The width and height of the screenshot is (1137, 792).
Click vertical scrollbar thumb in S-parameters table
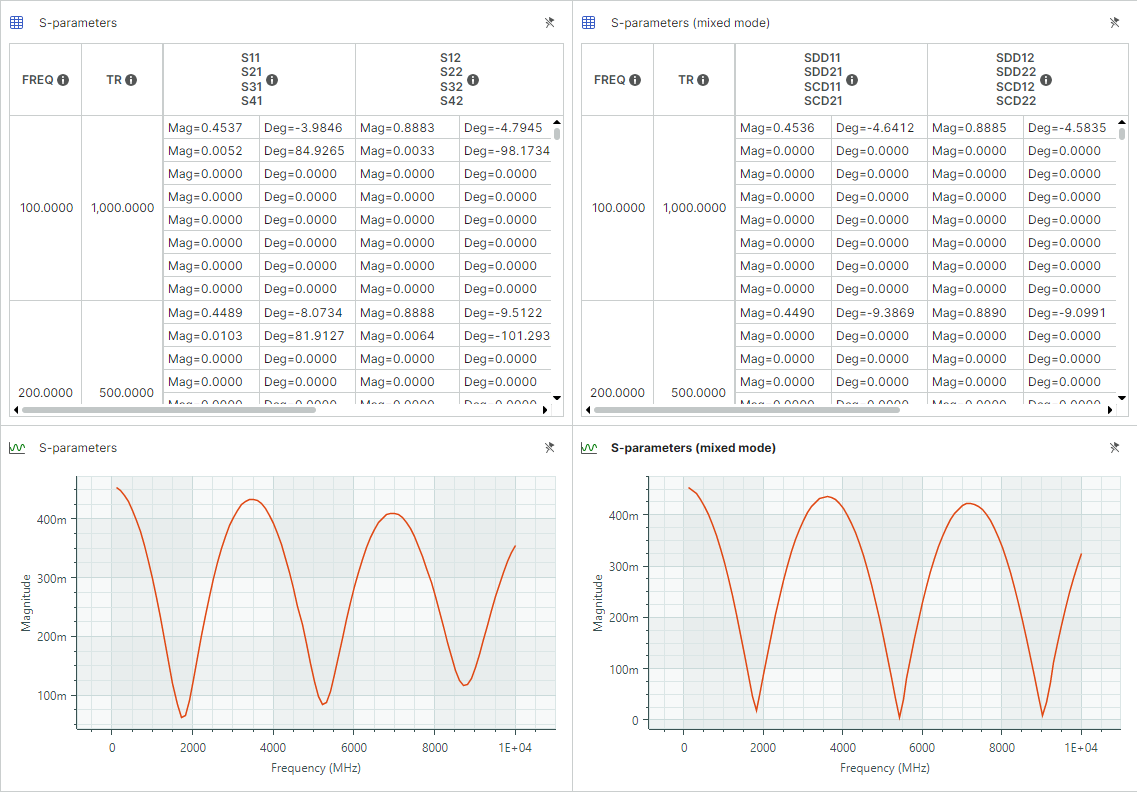(x=557, y=133)
